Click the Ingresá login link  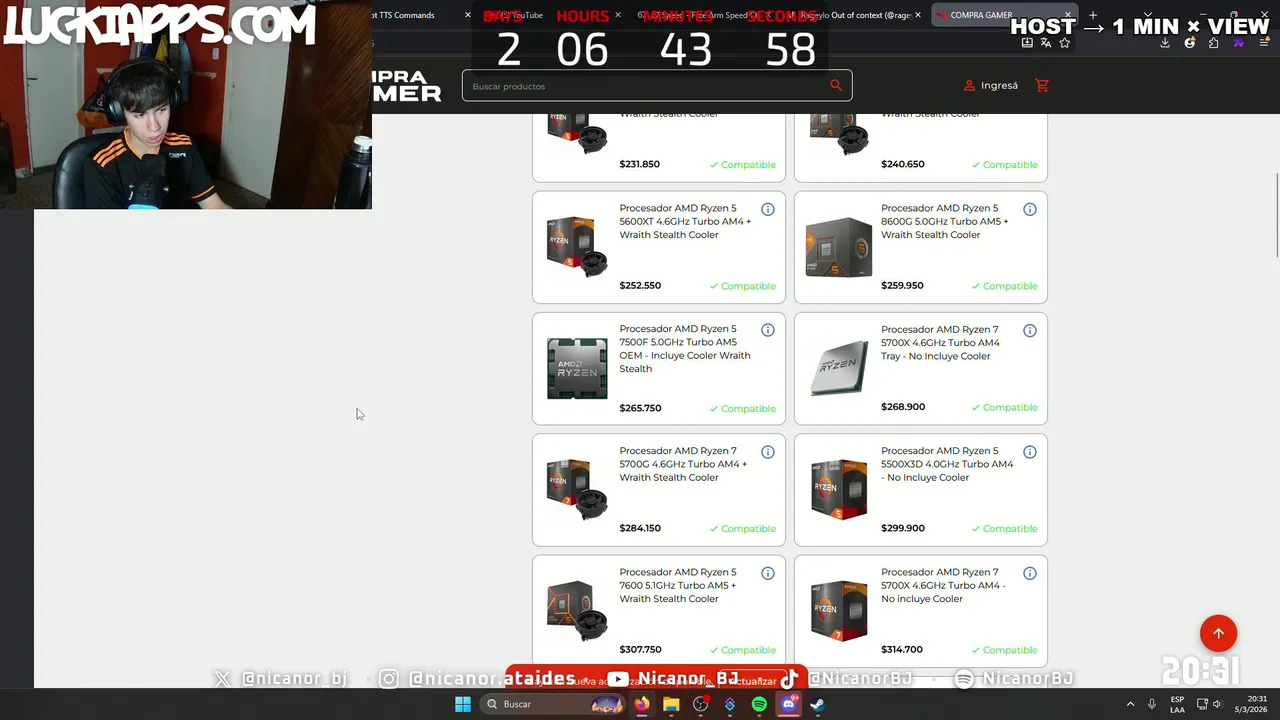pyautogui.click(x=999, y=86)
